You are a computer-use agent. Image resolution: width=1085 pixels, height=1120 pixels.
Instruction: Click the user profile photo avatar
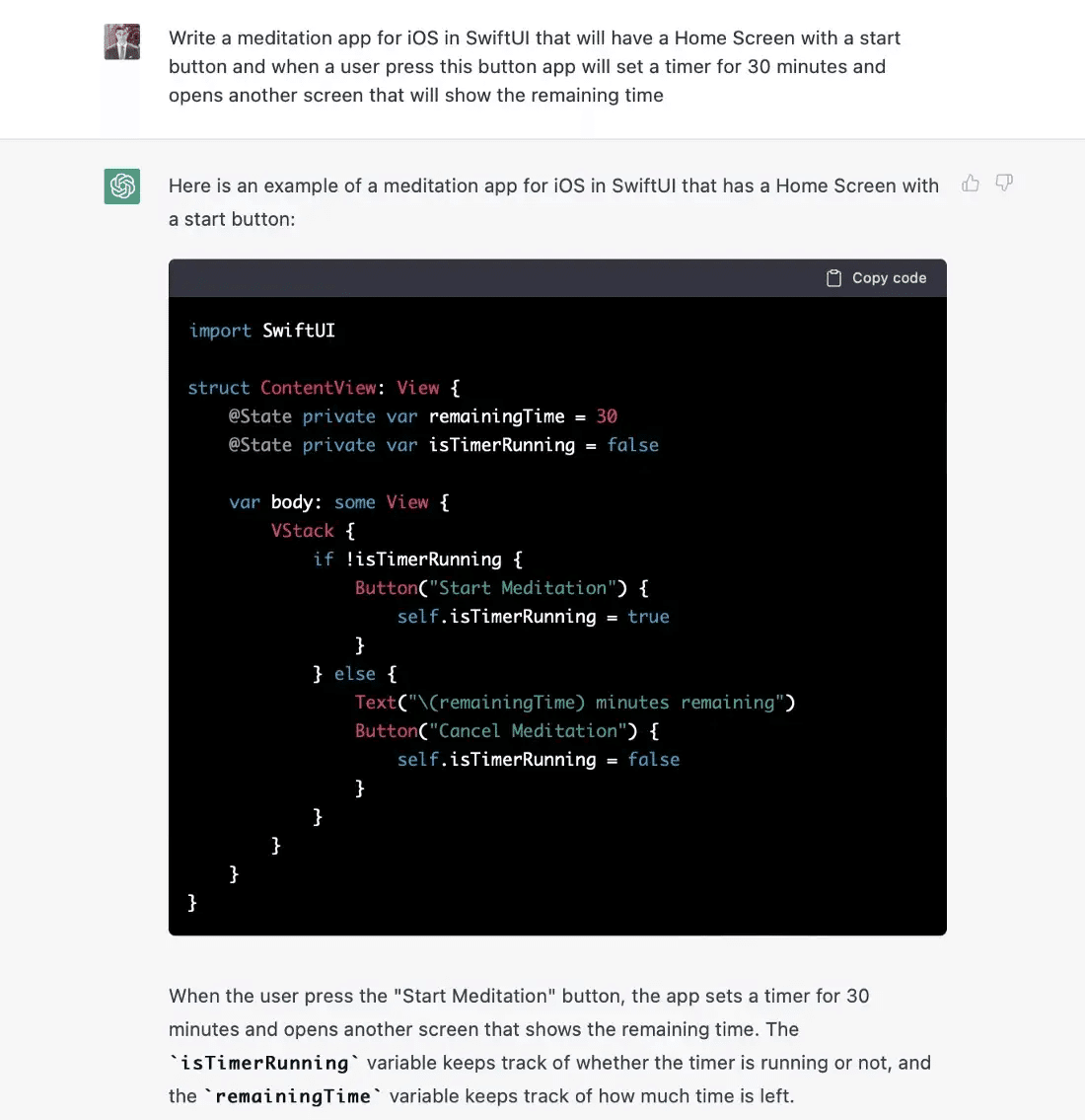122,41
